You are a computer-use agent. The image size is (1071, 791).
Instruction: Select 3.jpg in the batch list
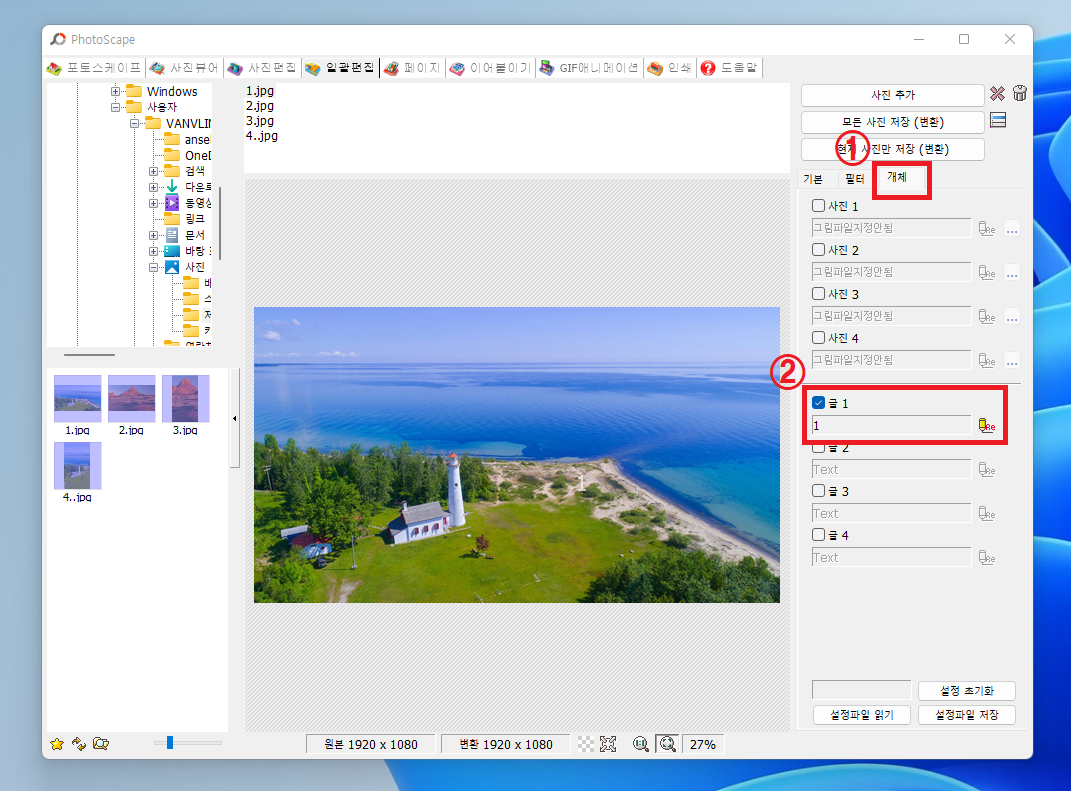point(260,121)
